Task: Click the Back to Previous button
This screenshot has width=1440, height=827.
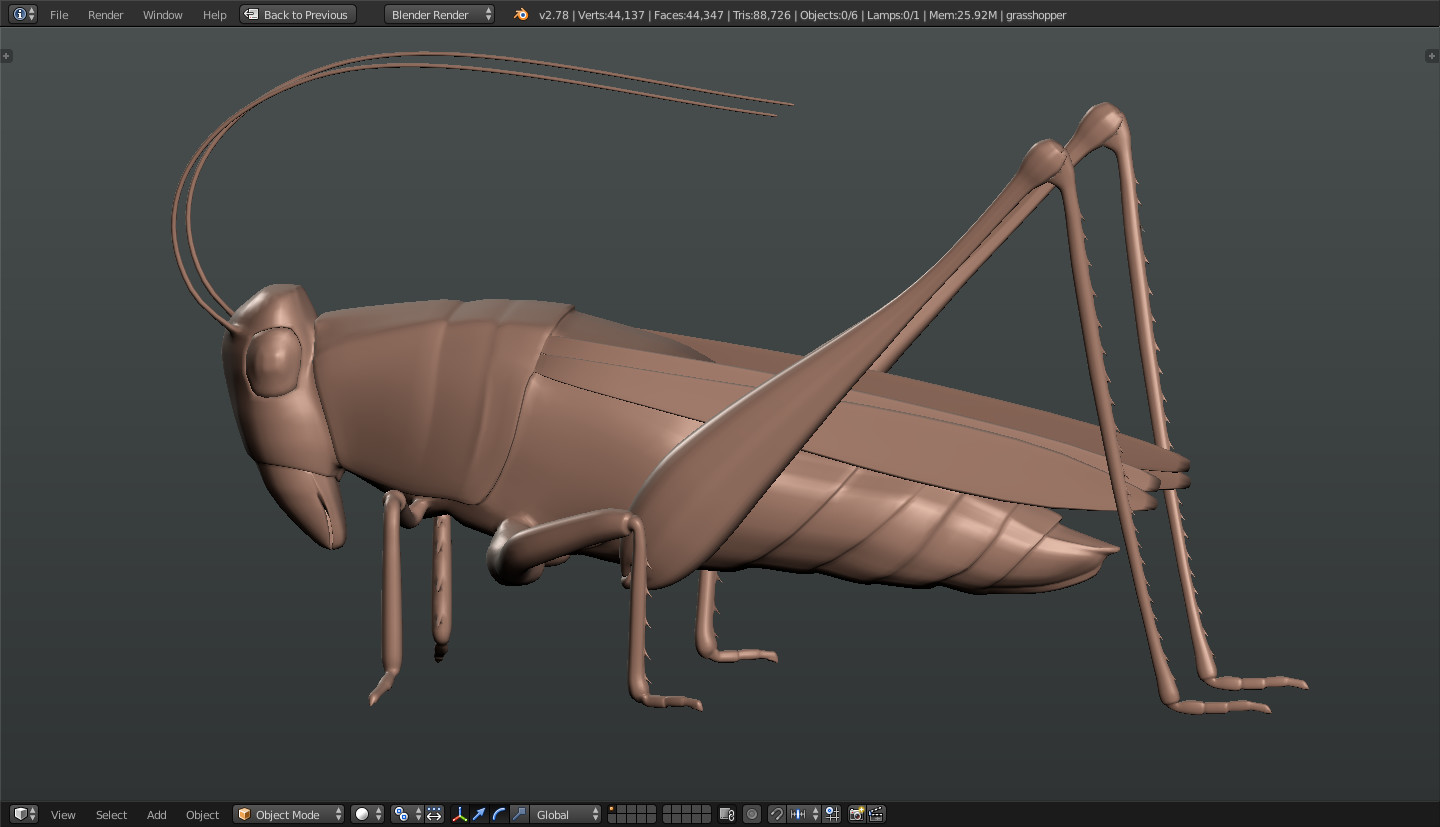Action: click(x=297, y=14)
